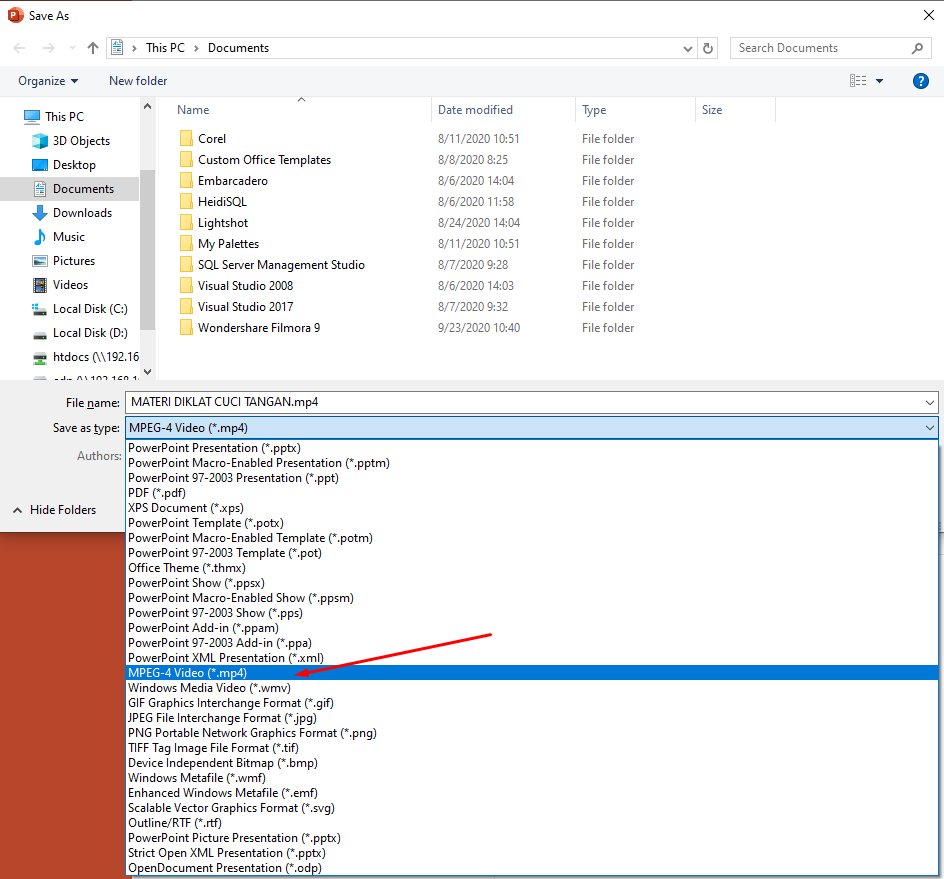Collapse the Hide Folders chevron
The width and height of the screenshot is (944, 879).
(x=17, y=511)
